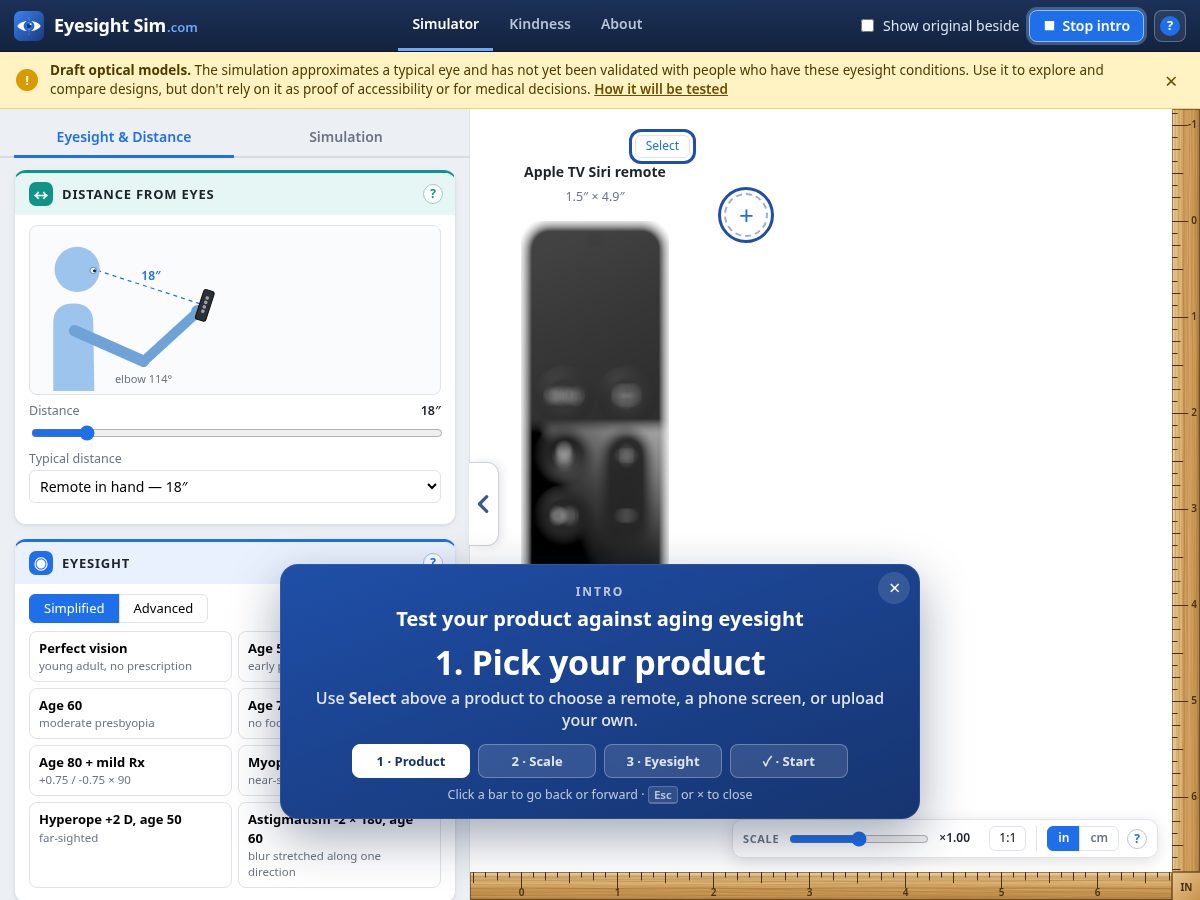Image resolution: width=1200 pixels, height=900 pixels.
Task: Select the Simplified eyesight mode
Action: (74, 608)
